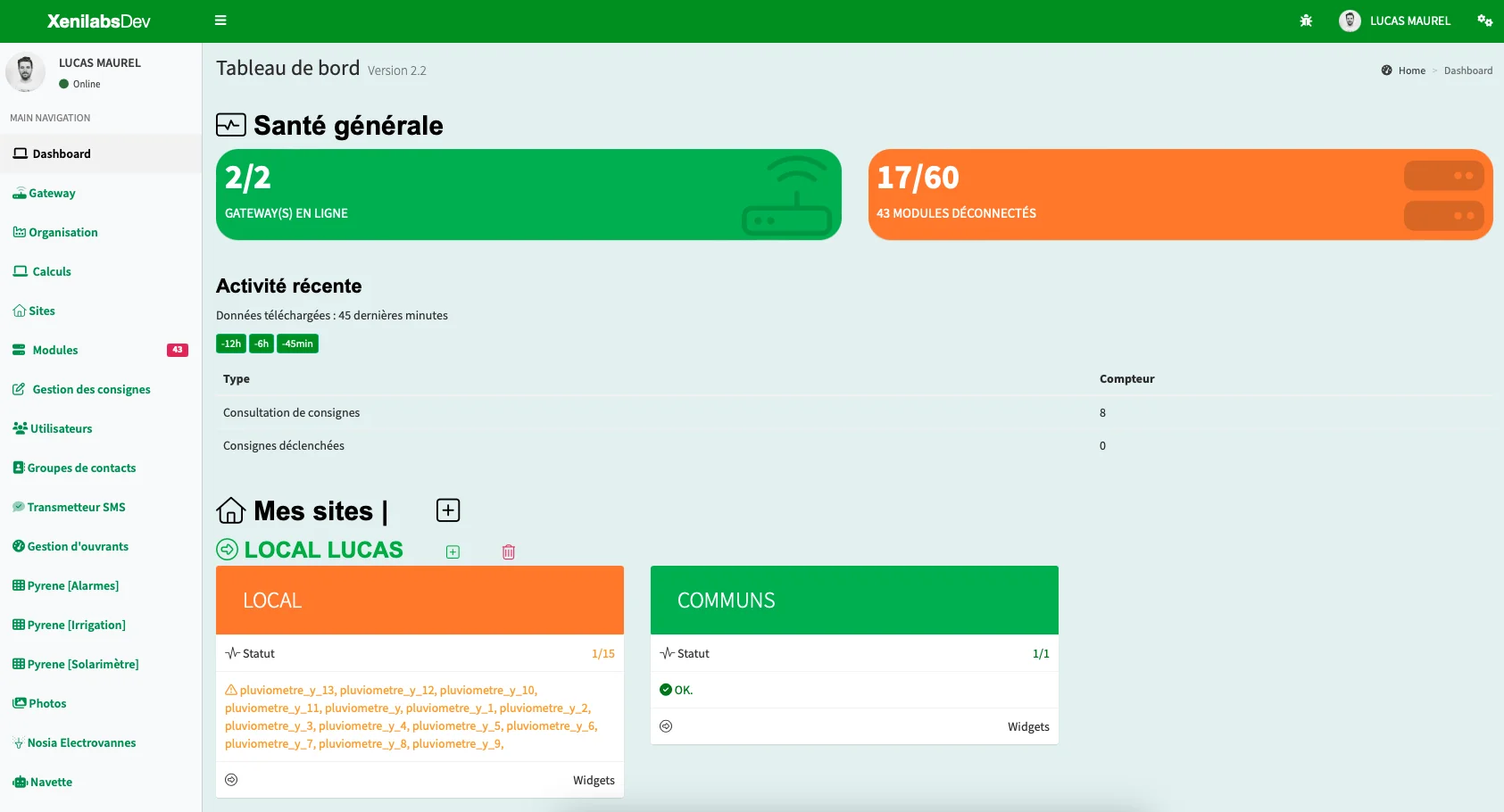
Task: Expand Widgets in the COMMUNS card
Action: (x=1028, y=726)
